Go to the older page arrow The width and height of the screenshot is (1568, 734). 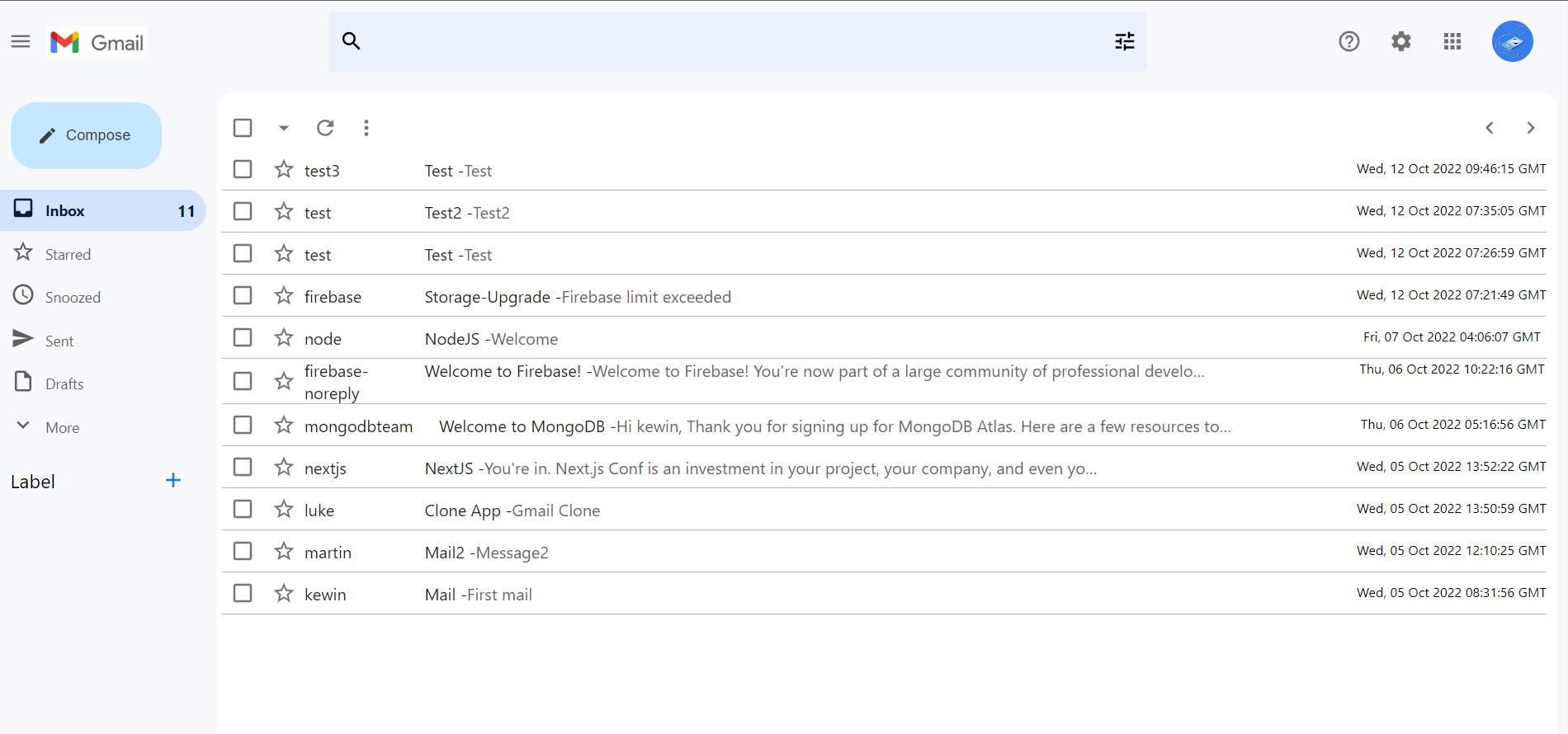[1531, 128]
